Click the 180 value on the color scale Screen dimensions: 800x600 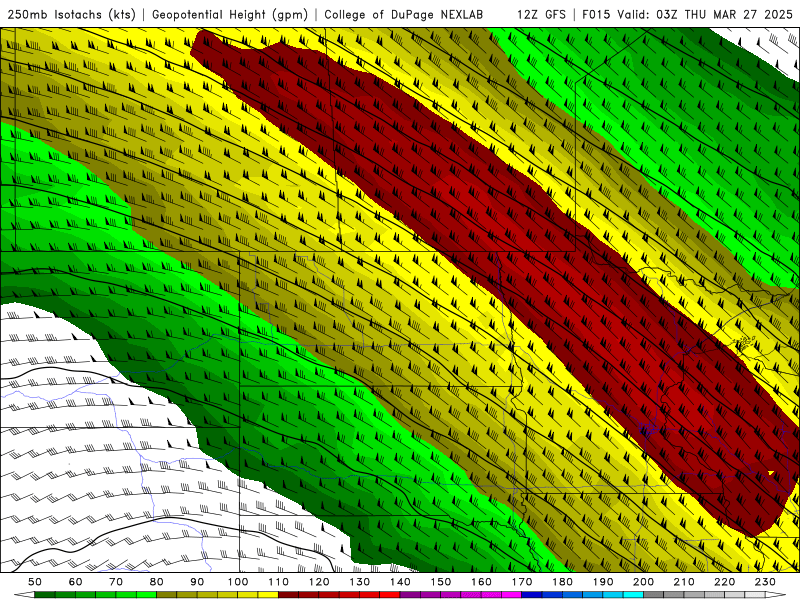562,582
